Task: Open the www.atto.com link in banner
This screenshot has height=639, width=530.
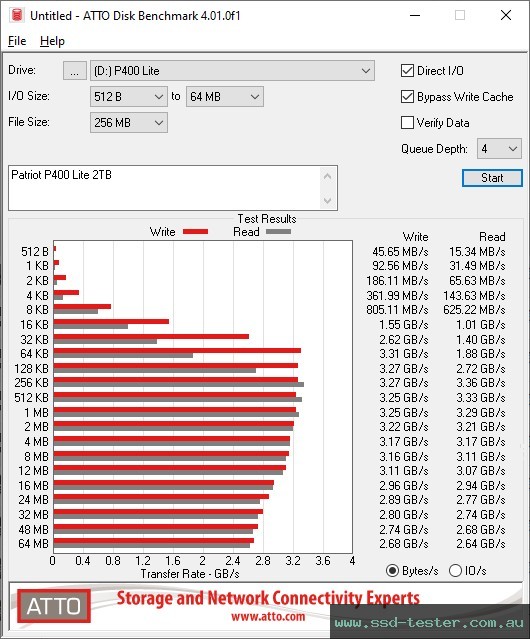Action: tap(268, 616)
